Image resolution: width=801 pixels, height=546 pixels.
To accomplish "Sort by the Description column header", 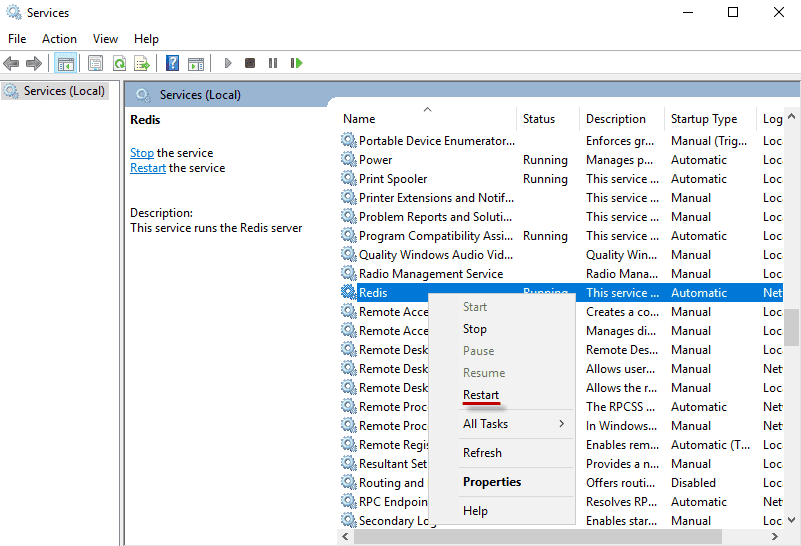I will 622,118.
